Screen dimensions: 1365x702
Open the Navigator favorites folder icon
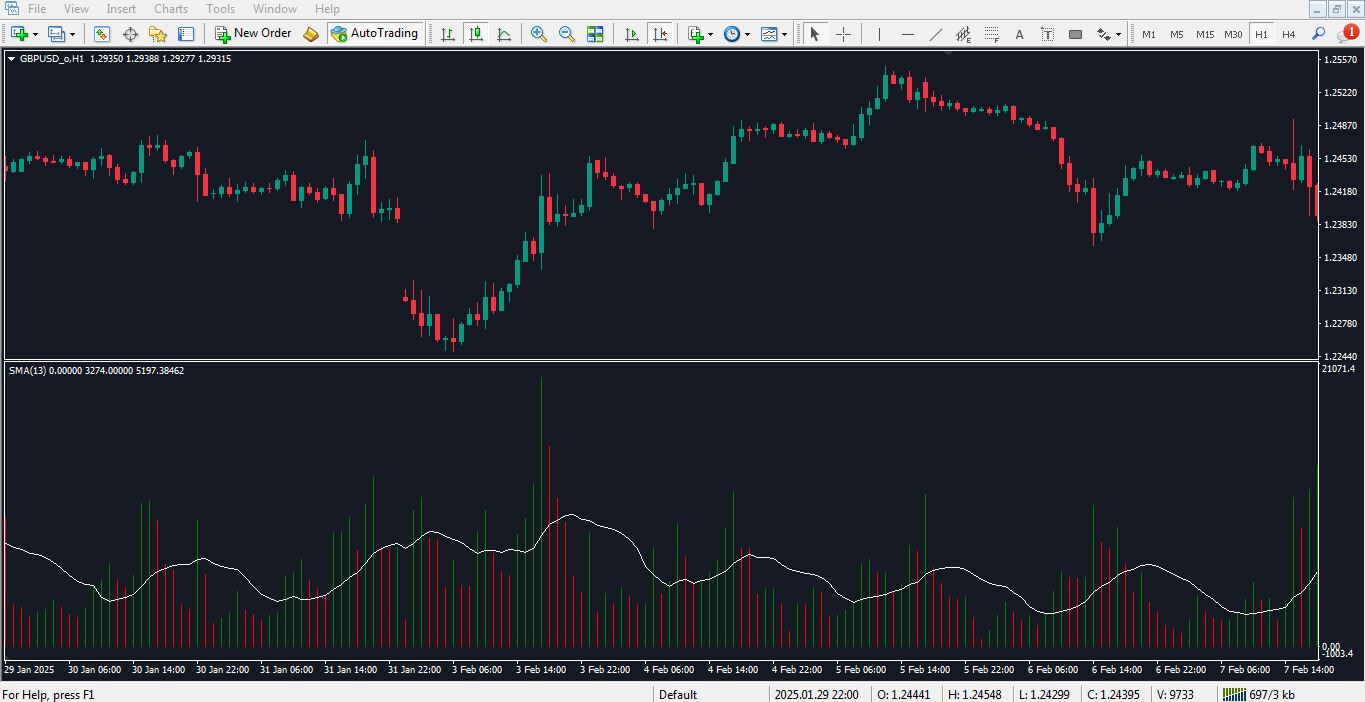158,34
